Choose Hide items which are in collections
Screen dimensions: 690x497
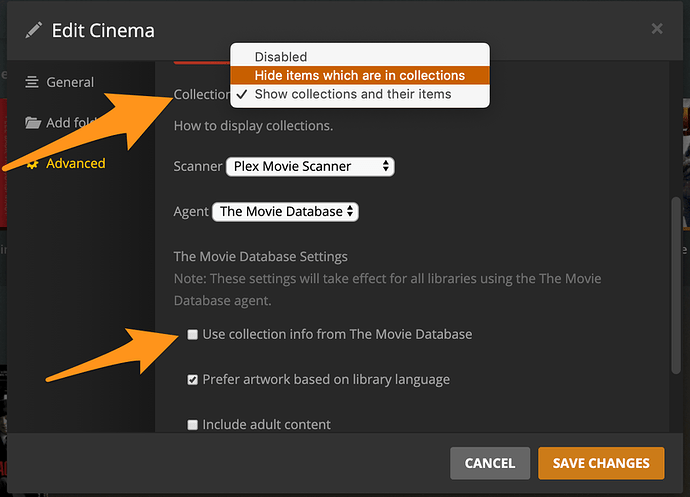click(x=359, y=75)
